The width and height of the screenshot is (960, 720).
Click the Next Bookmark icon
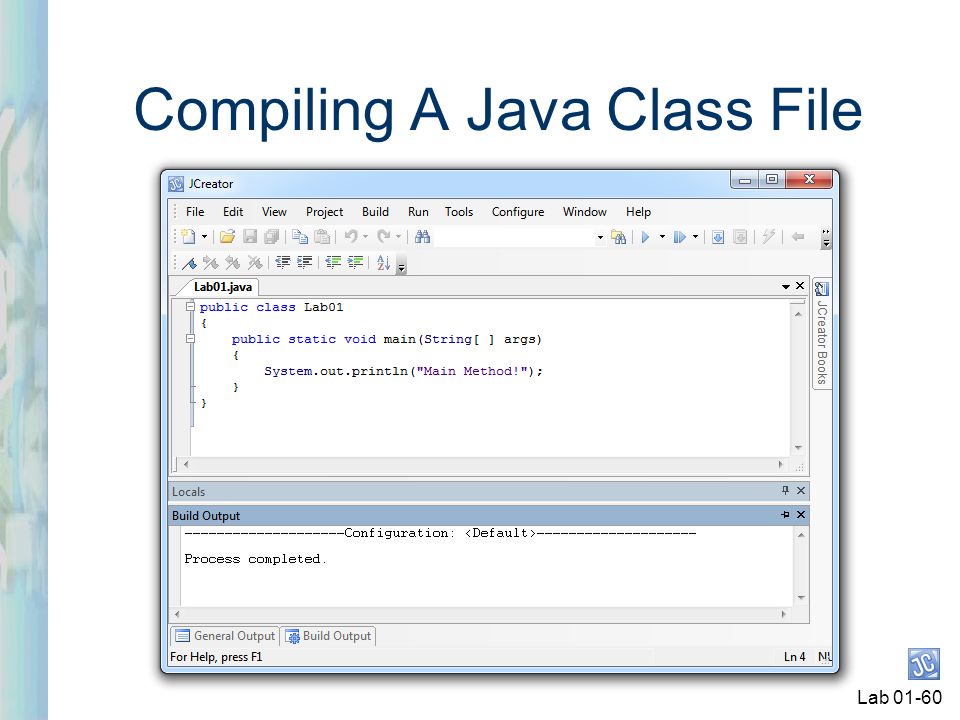(211, 263)
